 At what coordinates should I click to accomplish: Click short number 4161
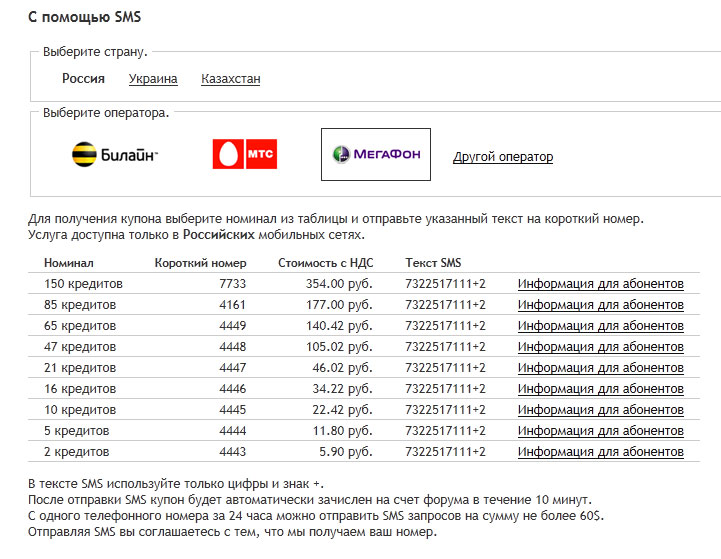[x=233, y=305]
